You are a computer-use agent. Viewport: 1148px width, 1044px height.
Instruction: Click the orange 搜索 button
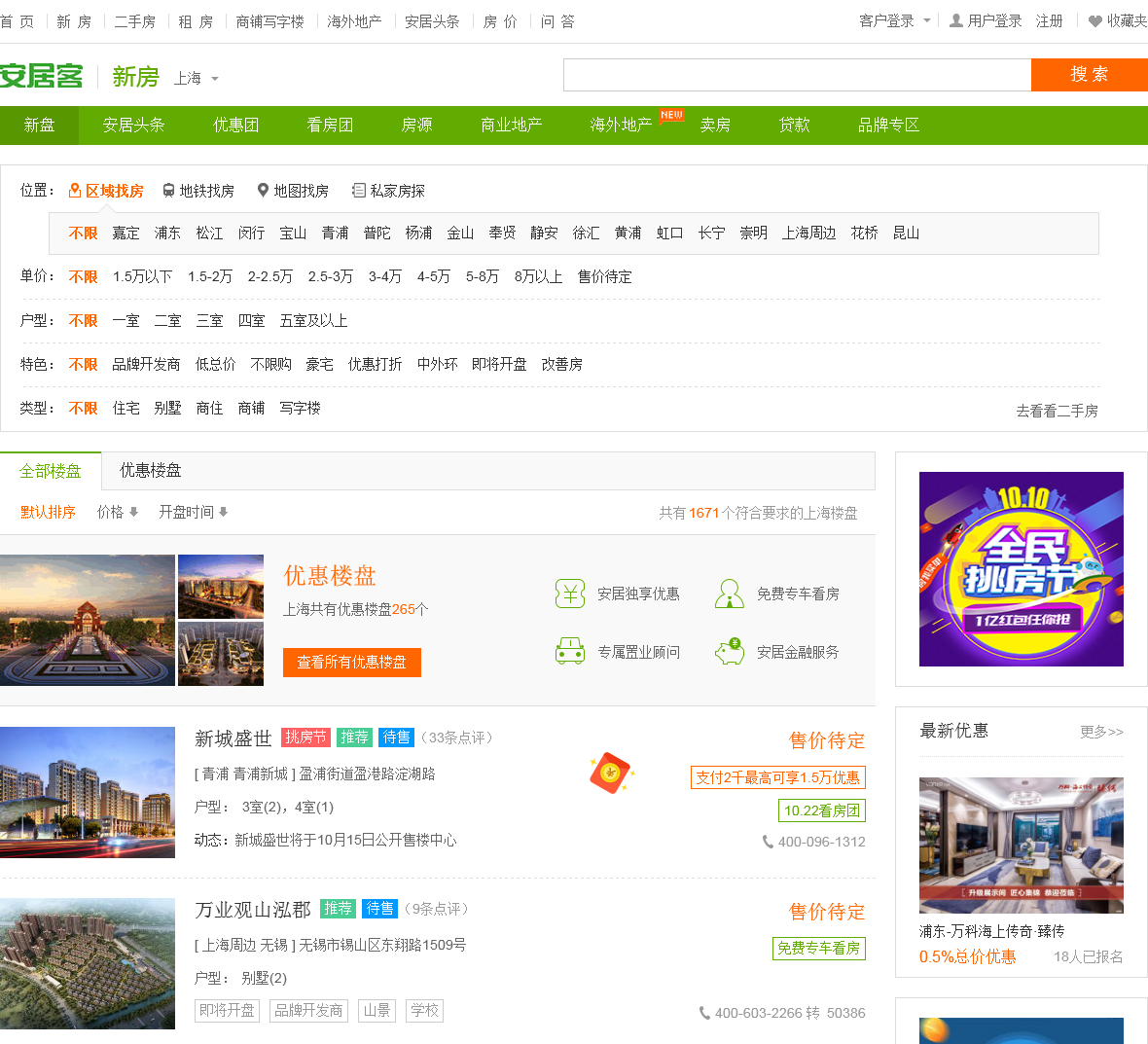pos(1090,75)
